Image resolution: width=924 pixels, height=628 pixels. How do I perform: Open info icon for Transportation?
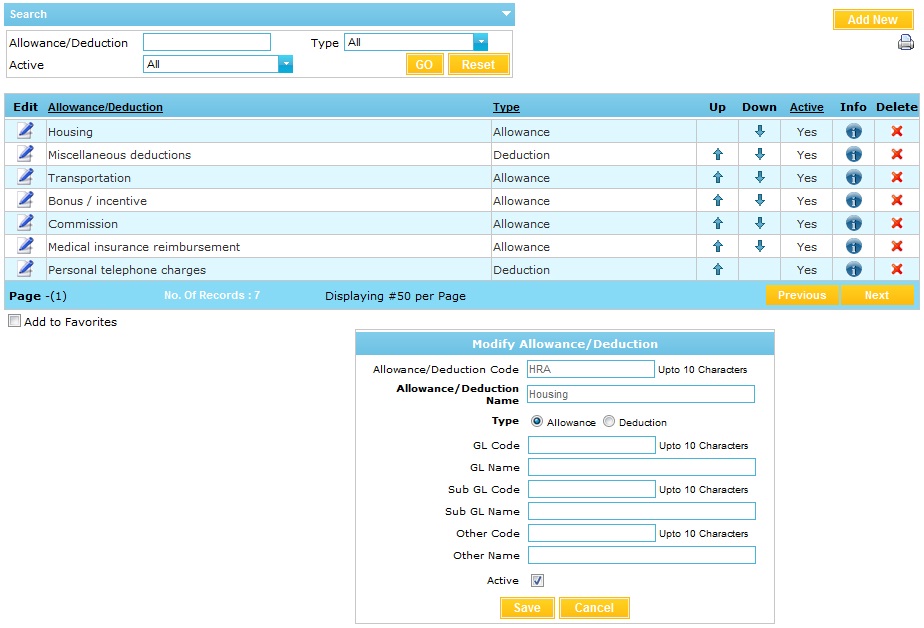(x=853, y=177)
